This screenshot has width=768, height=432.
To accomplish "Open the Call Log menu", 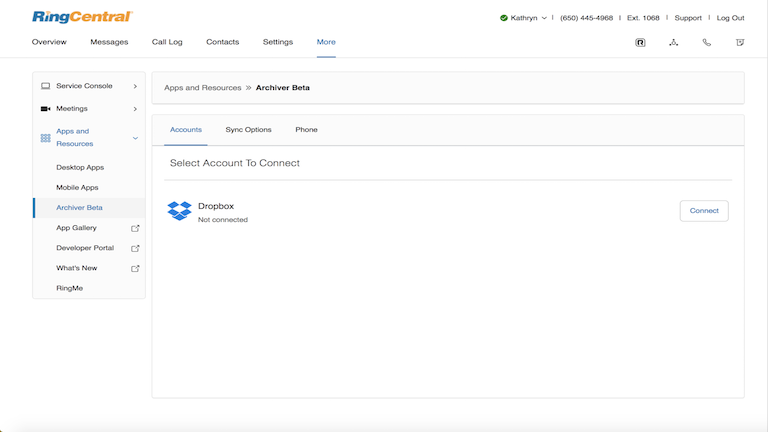I will click(x=167, y=42).
